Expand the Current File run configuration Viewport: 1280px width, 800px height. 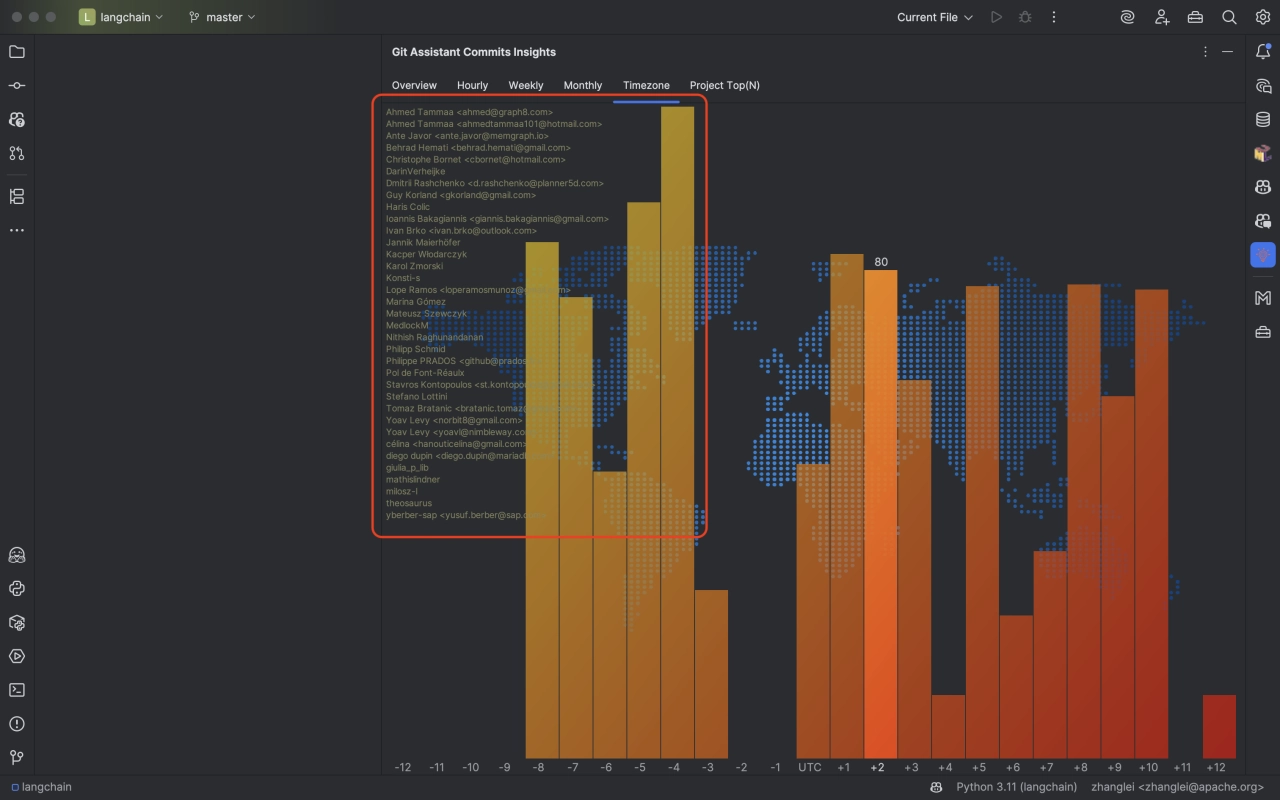[x=934, y=17]
